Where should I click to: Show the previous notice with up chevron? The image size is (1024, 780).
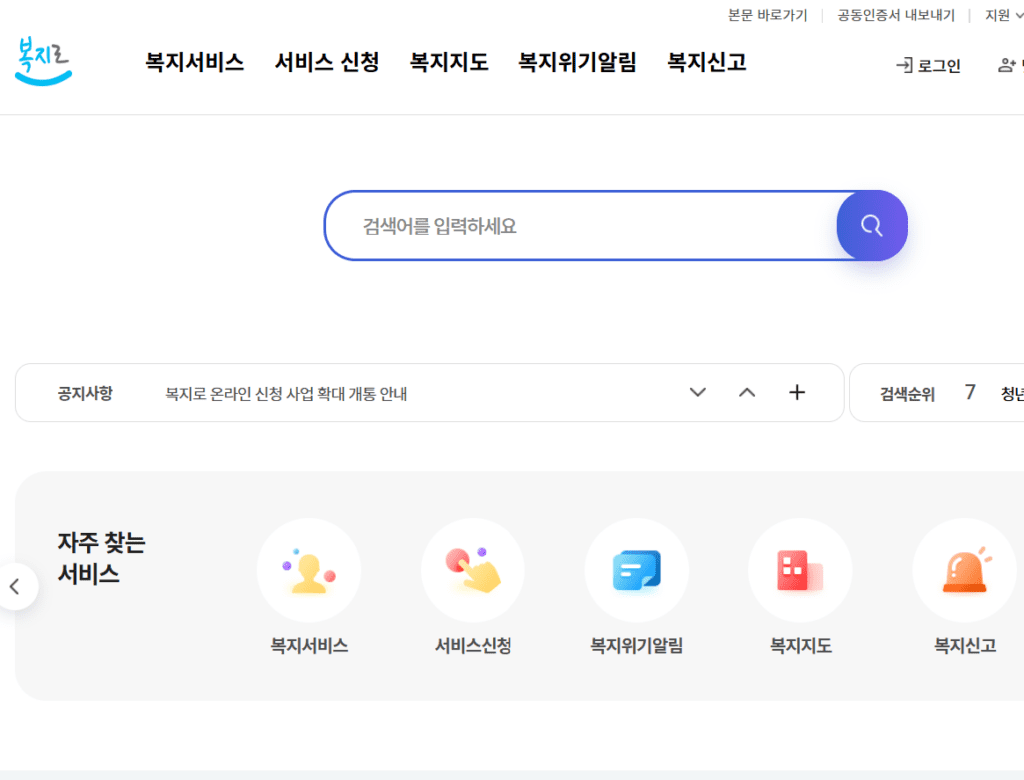click(x=747, y=392)
